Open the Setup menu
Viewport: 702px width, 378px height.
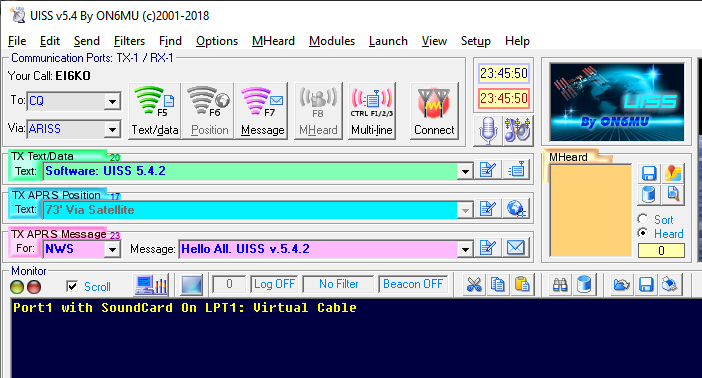pos(475,41)
